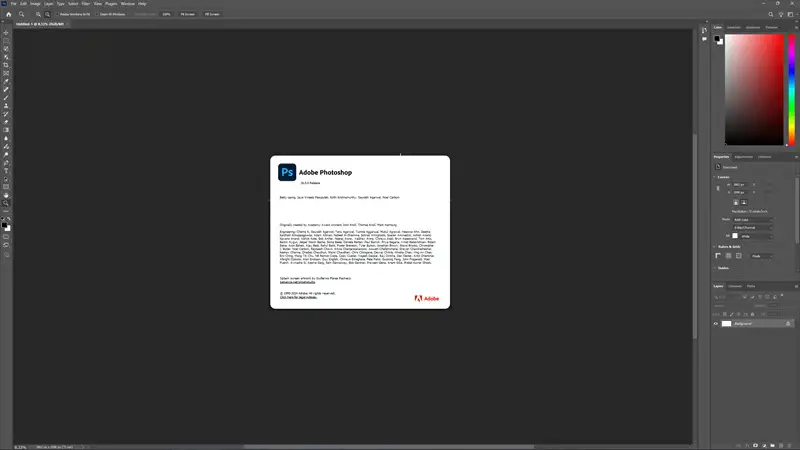Image resolution: width=800 pixels, height=450 pixels.
Task: Create new fill or adjustment layer icon
Action: [764, 445]
